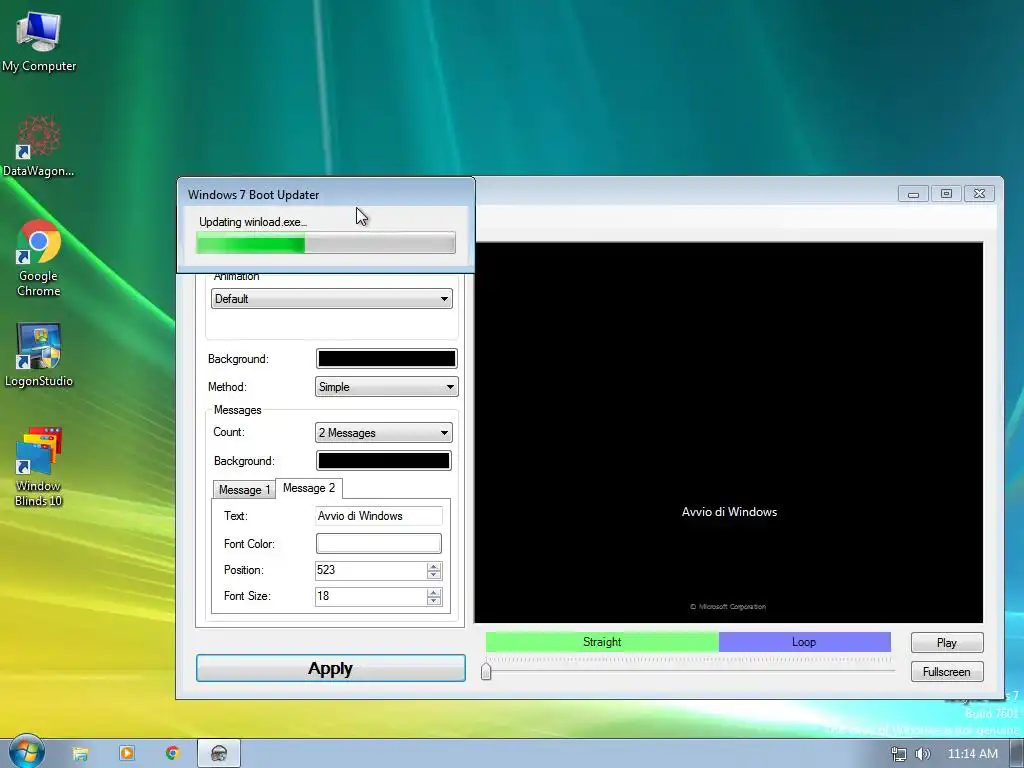
Task: Open the DataWagon desktop shortcut
Action: (39, 146)
